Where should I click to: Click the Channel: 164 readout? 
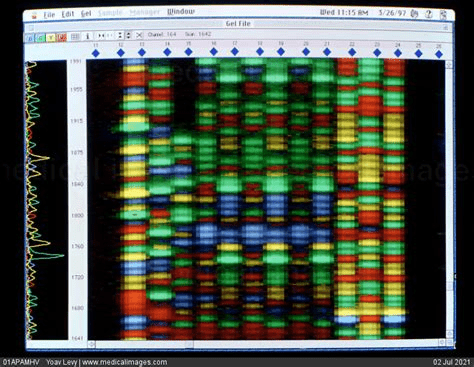[x=162, y=34]
